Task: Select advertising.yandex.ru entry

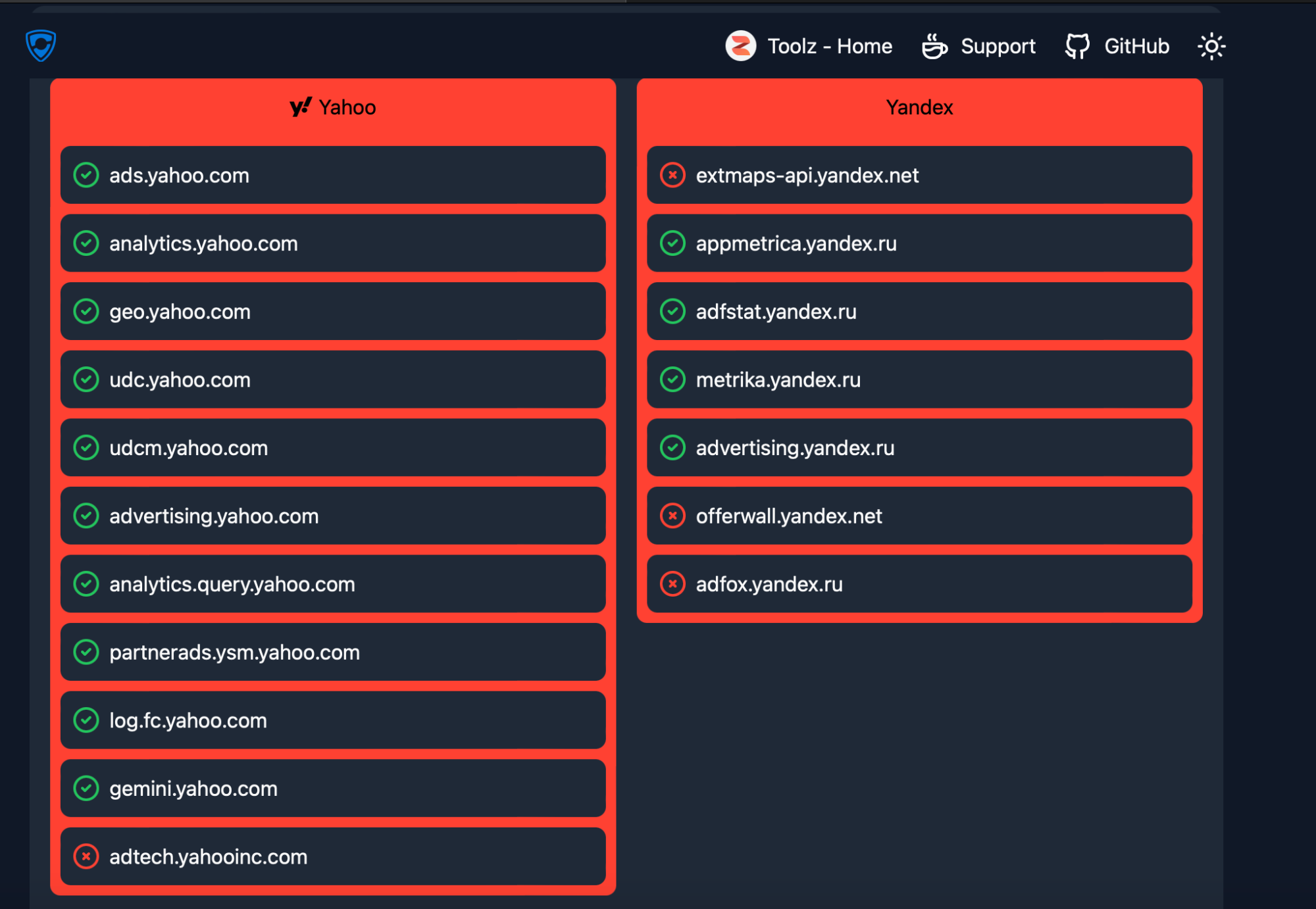Action: tap(919, 447)
